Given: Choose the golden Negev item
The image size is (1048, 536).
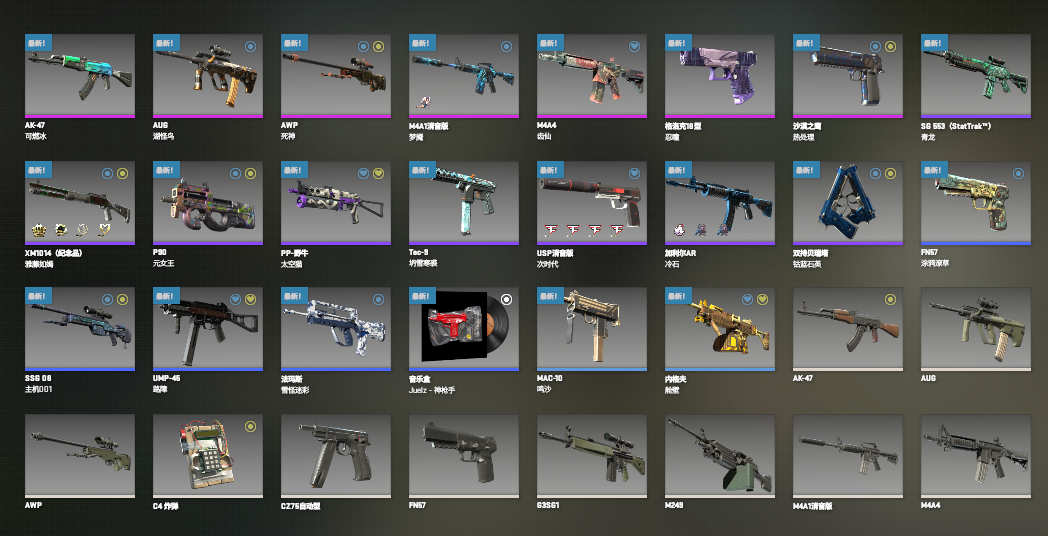Looking at the screenshot, I should coord(720,329).
